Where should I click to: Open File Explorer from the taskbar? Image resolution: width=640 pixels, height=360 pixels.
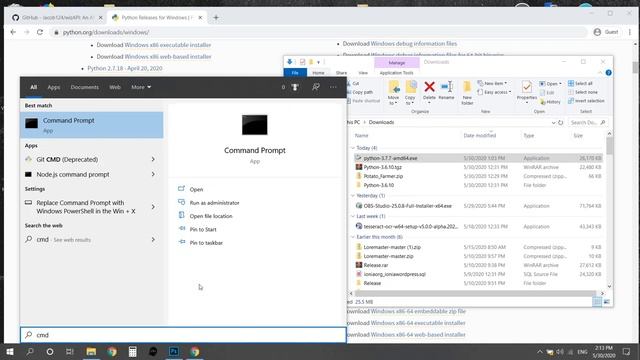point(91,351)
